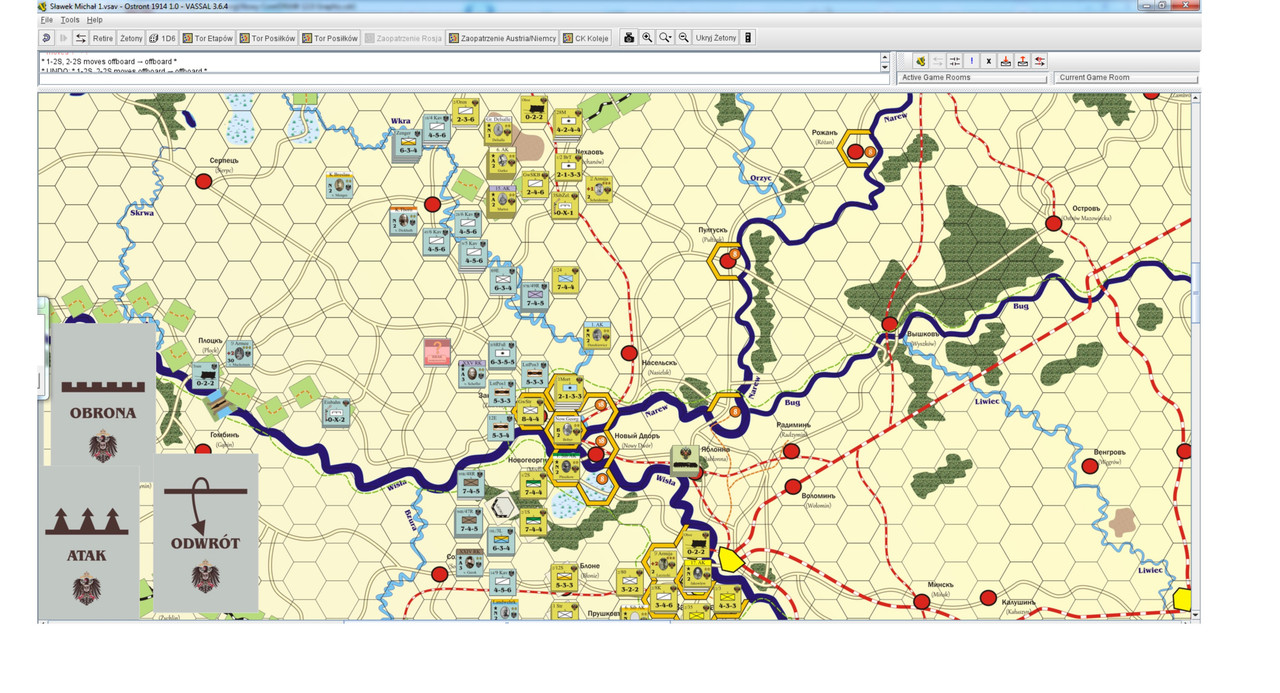This screenshot has height=693, width=1280.
Task: Select the fortress counter at Jabłonna
Action: click(684, 462)
